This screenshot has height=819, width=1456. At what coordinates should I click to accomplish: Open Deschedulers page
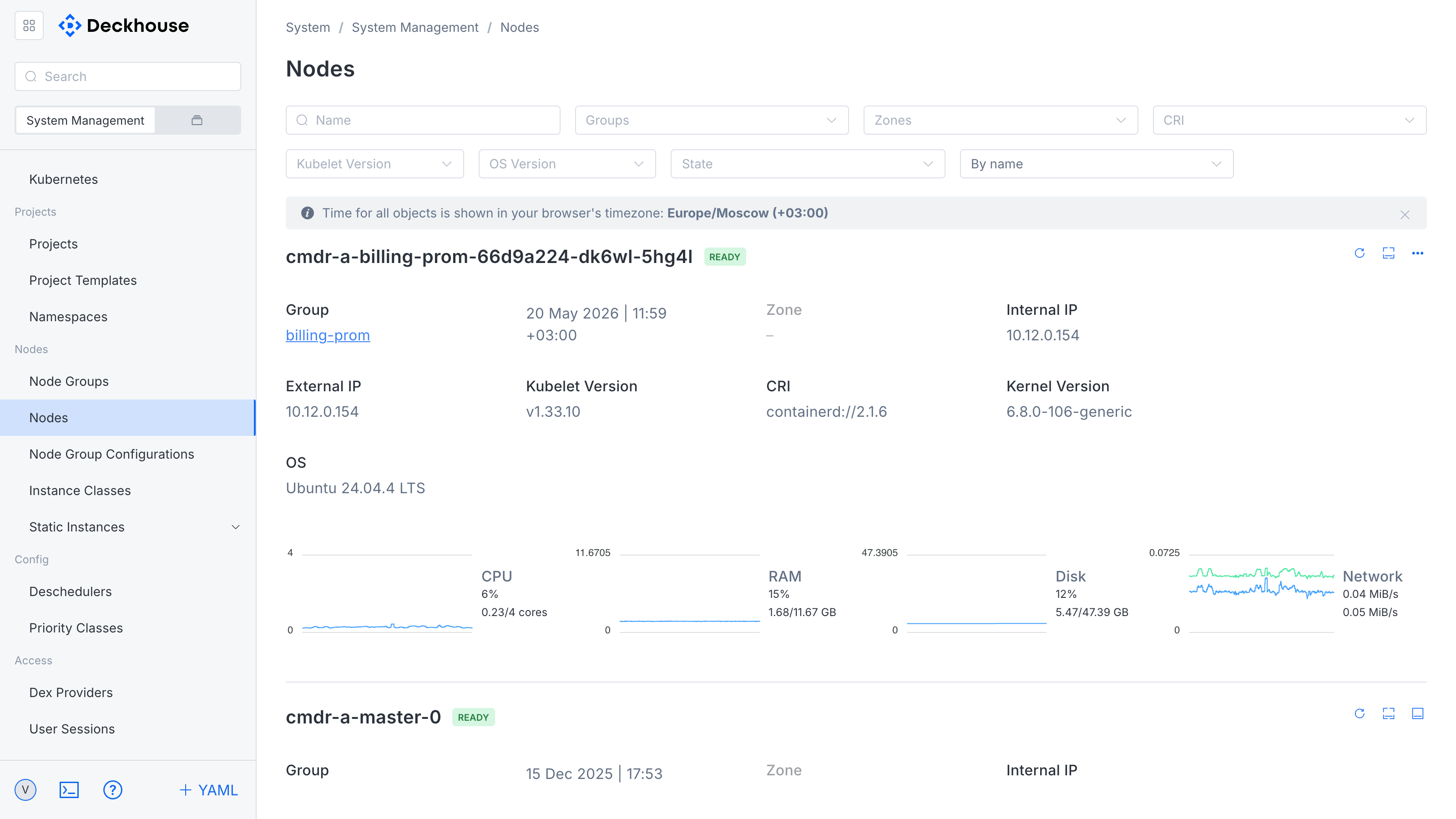click(71, 591)
